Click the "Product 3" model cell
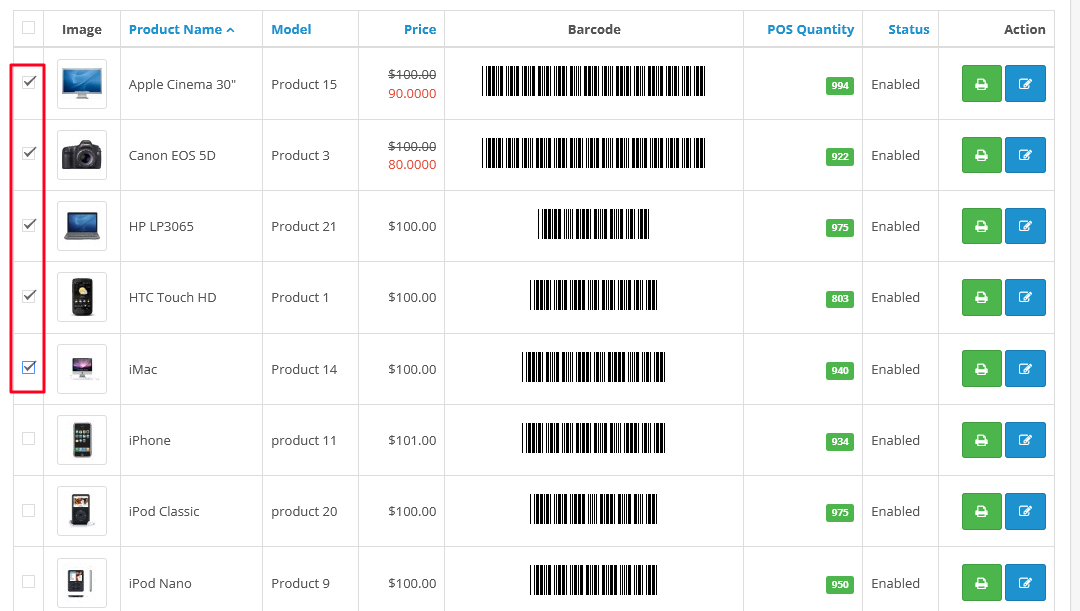The width and height of the screenshot is (1080, 611). (x=300, y=156)
